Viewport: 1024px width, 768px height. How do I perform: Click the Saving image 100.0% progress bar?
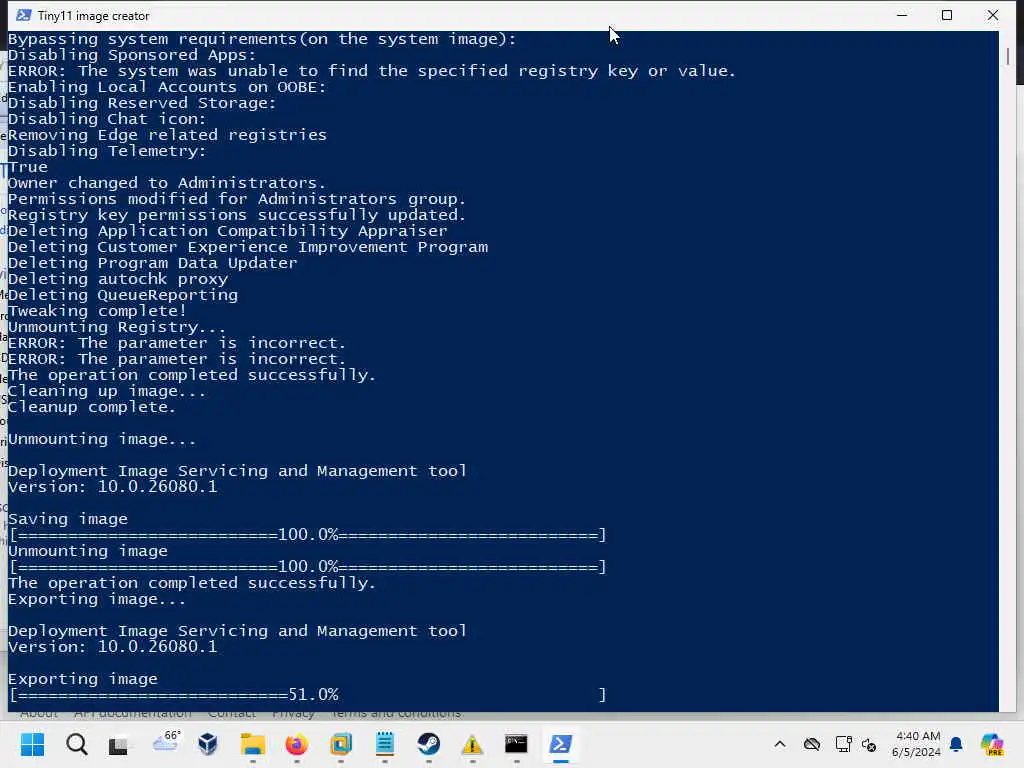pyautogui.click(x=308, y=535)
